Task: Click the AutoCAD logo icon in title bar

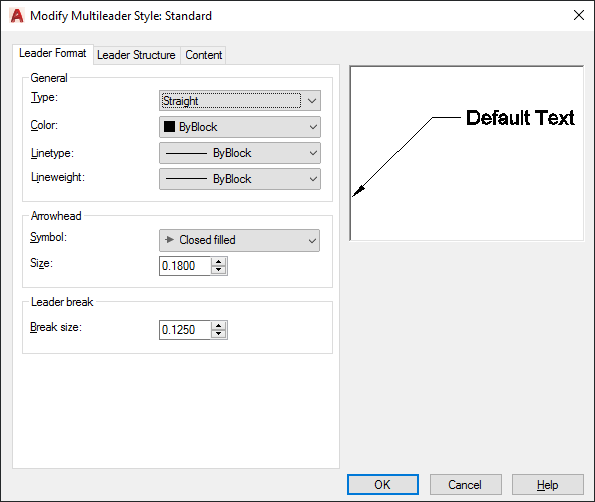Action: click(17, 16)
